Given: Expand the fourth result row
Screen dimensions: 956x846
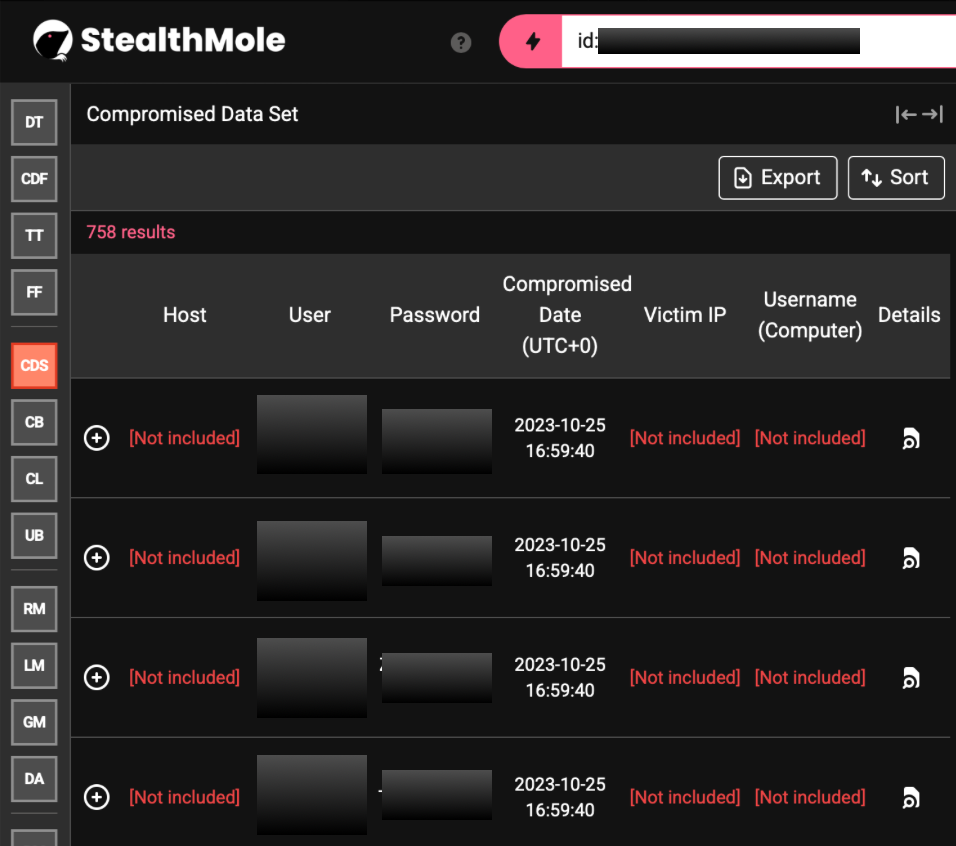Looking at the screenshot, I should pos(97,798).
